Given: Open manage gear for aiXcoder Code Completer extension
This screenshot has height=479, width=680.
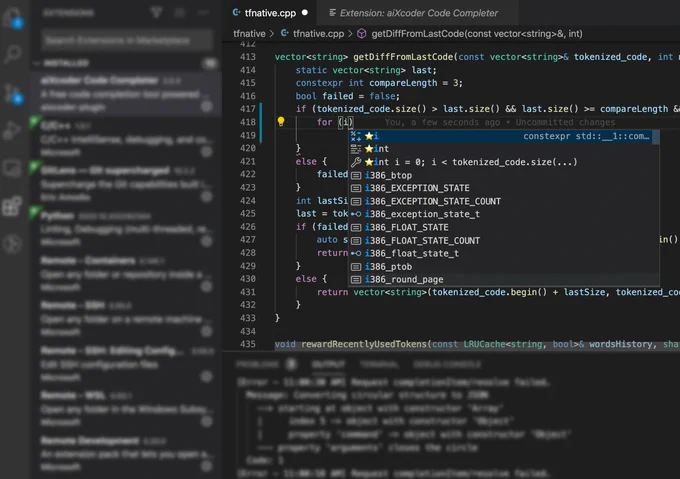Looking at the screenshot, I should click(x=207, y=106).
